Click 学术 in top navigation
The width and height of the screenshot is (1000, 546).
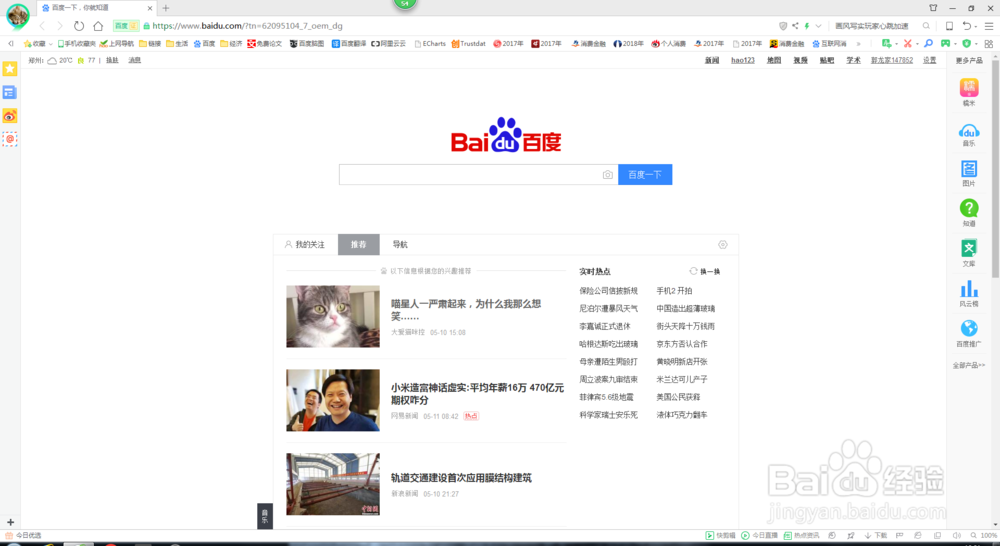[x=853, y=60]
